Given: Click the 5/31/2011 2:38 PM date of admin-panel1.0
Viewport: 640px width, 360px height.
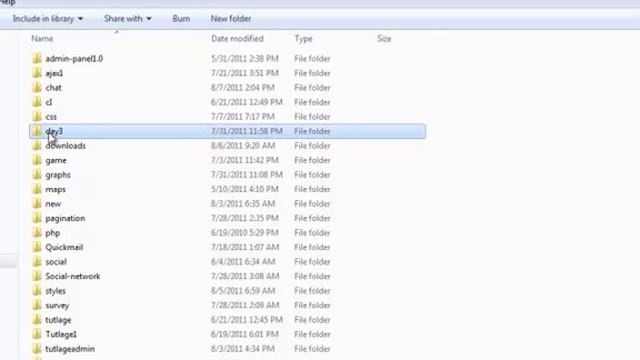Looking at the screenshot, I should pos(244,59).
